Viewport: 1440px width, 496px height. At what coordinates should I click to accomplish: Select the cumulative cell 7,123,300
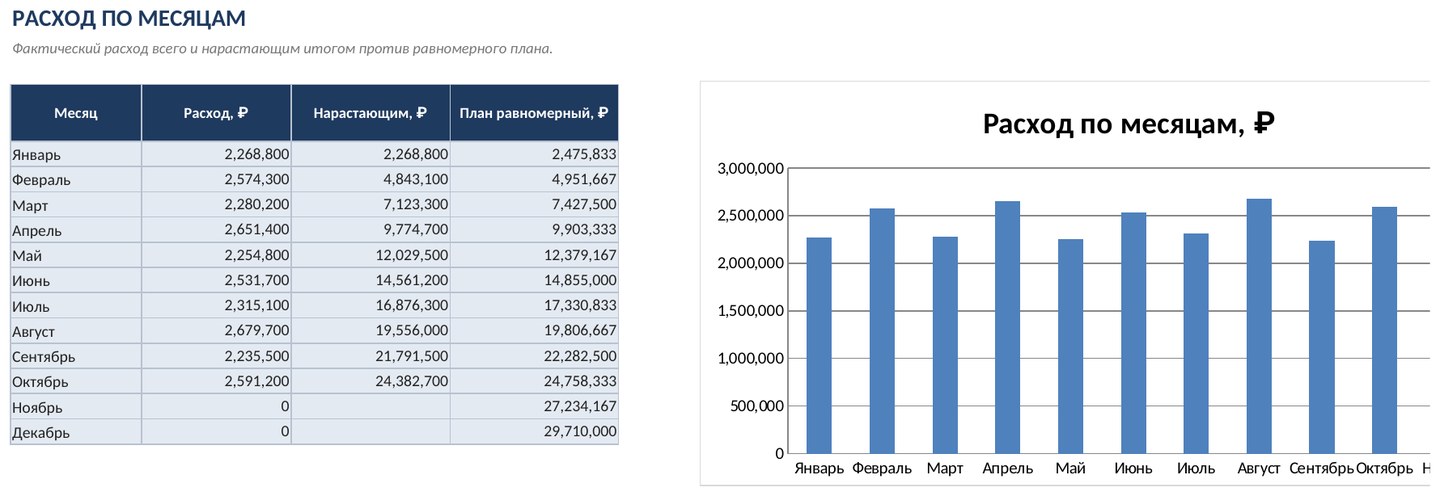370,205
